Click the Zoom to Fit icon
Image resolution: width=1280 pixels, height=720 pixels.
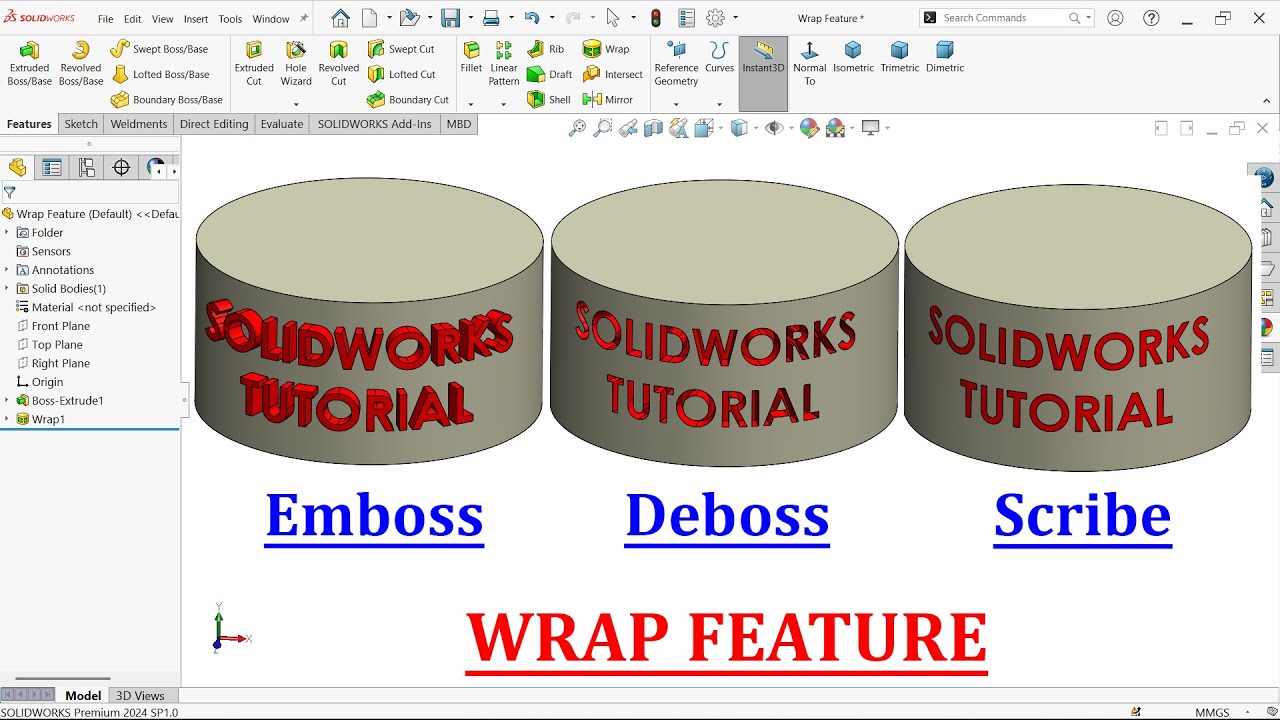577,128
